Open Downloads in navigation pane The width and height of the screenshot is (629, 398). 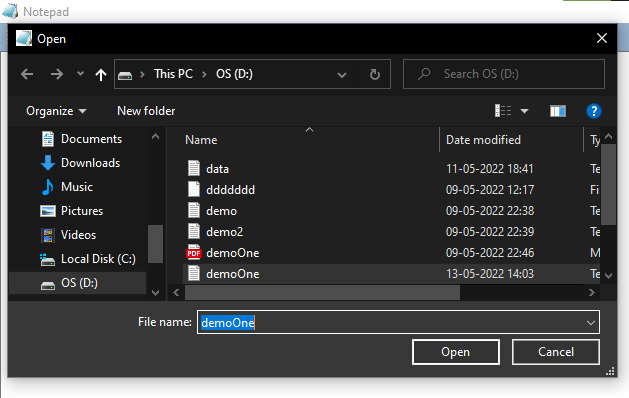90,163
